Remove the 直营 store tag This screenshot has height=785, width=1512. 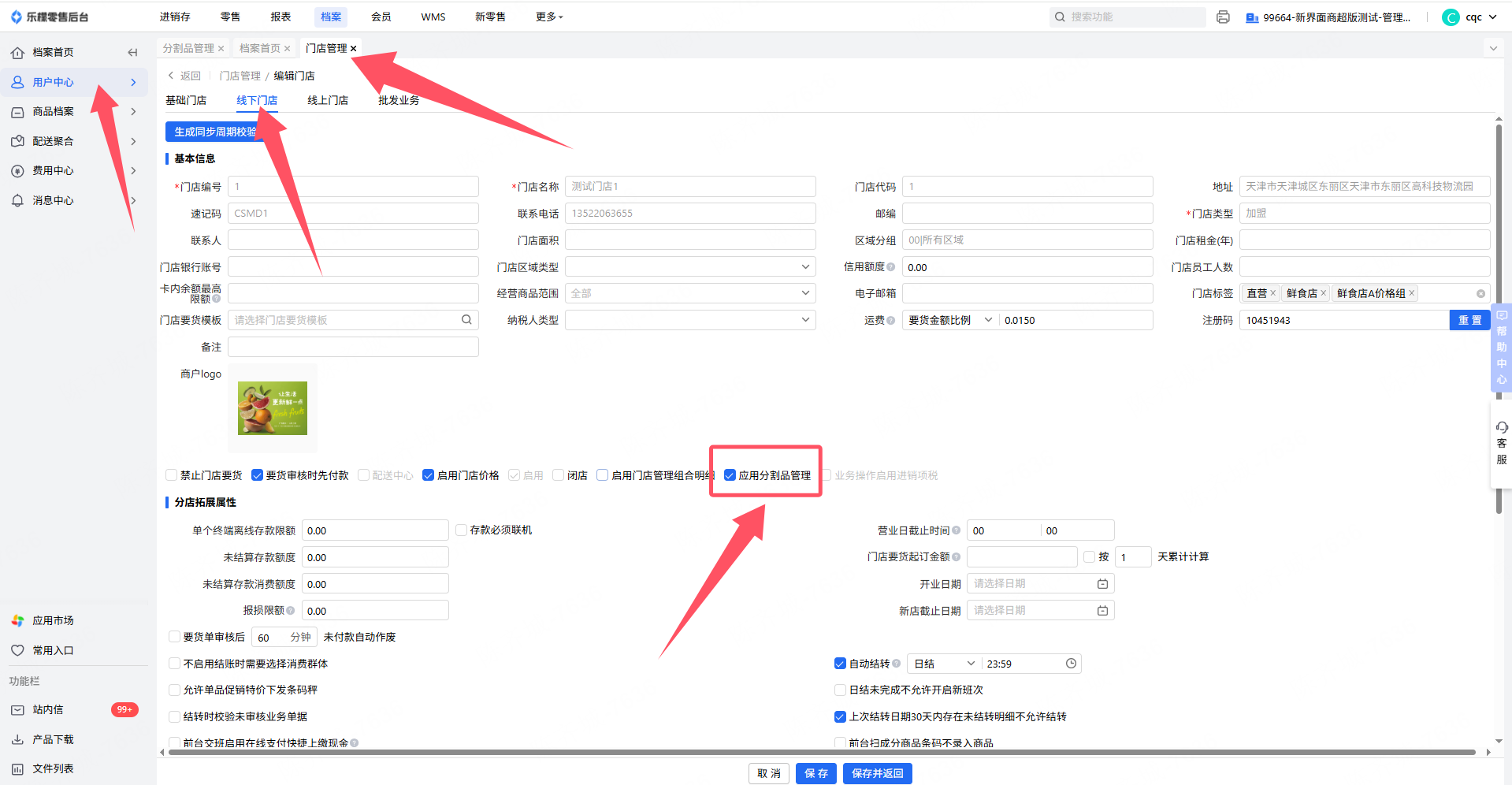(1272, 293)
